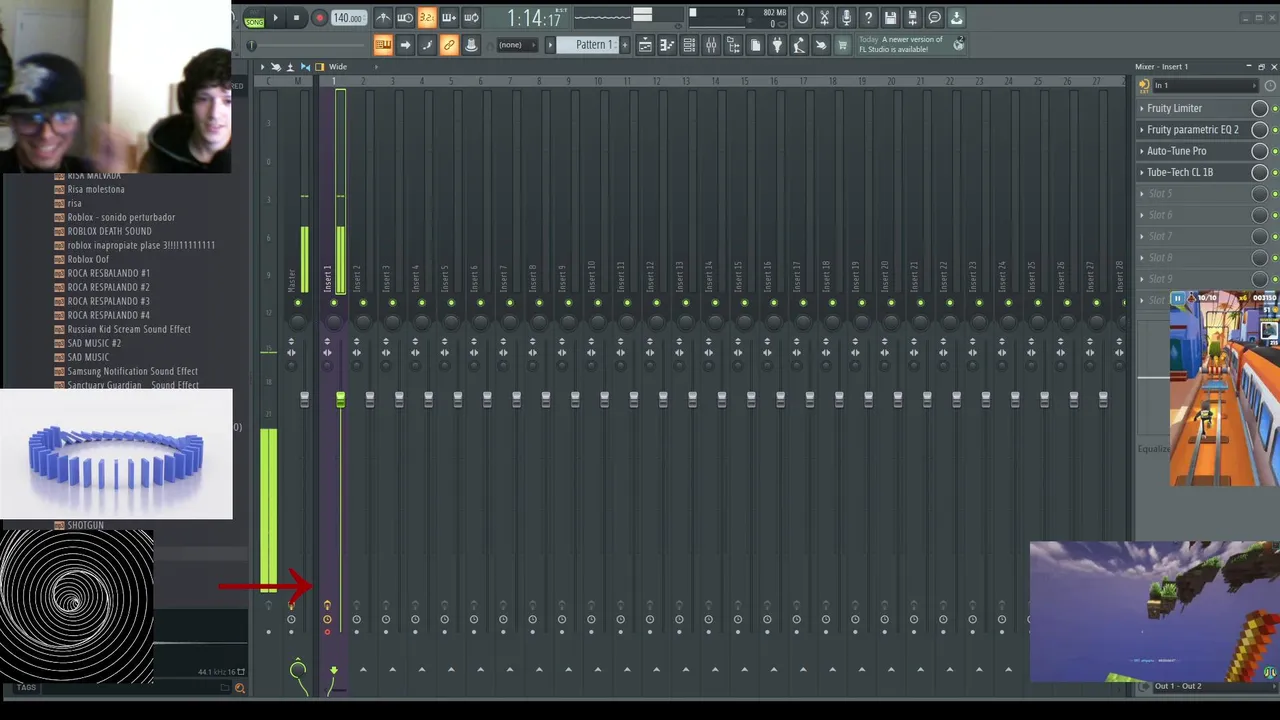Click the render/export audio icon
Viewport: 1280px width, 720px height.
[912, 18]
